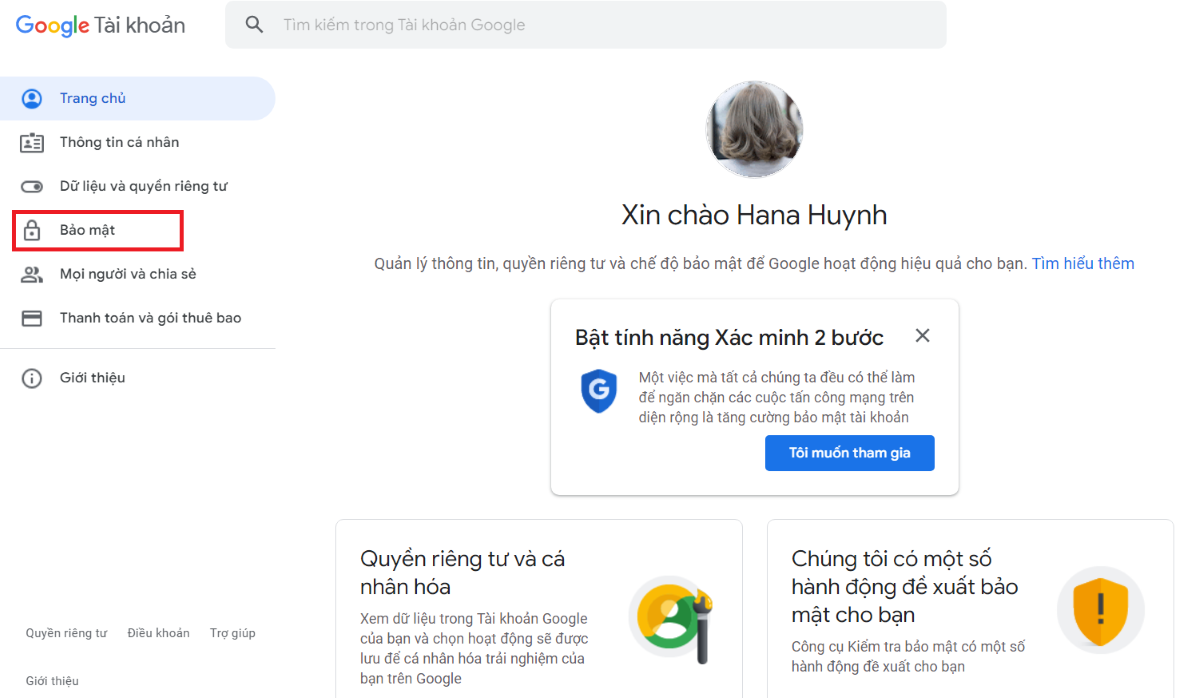Click the Thanh toán credit card icon
1200x698 pixels.
point(32,318)
